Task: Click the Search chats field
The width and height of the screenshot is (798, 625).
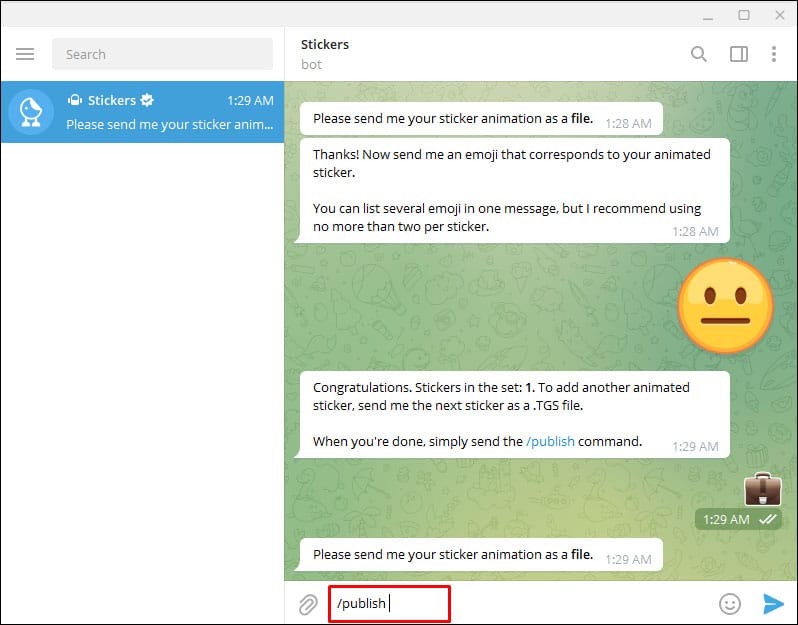Action: [162, 54]
